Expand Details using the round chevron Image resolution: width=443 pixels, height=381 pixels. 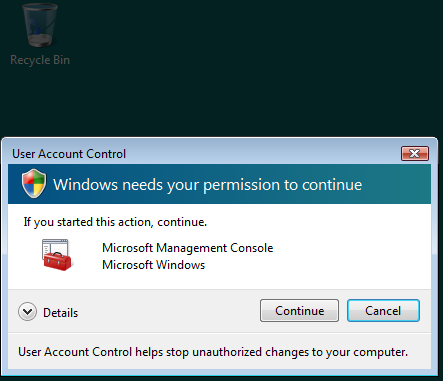27,312
